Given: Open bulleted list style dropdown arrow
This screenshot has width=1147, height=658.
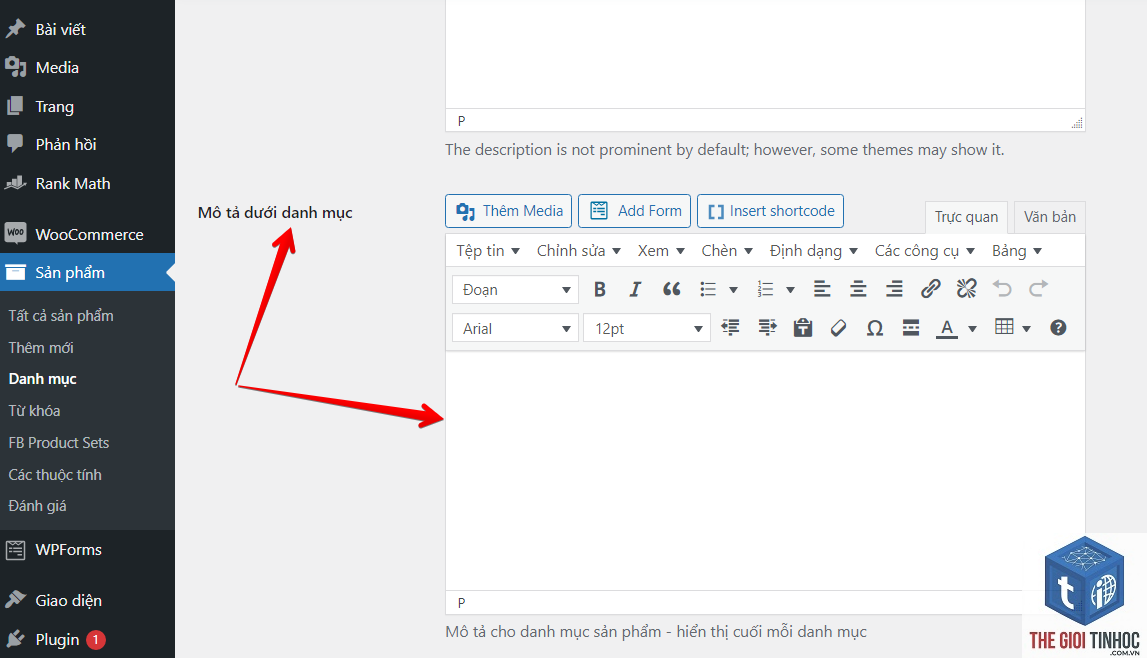Looking at the screenshot, I should pos(733,290).
